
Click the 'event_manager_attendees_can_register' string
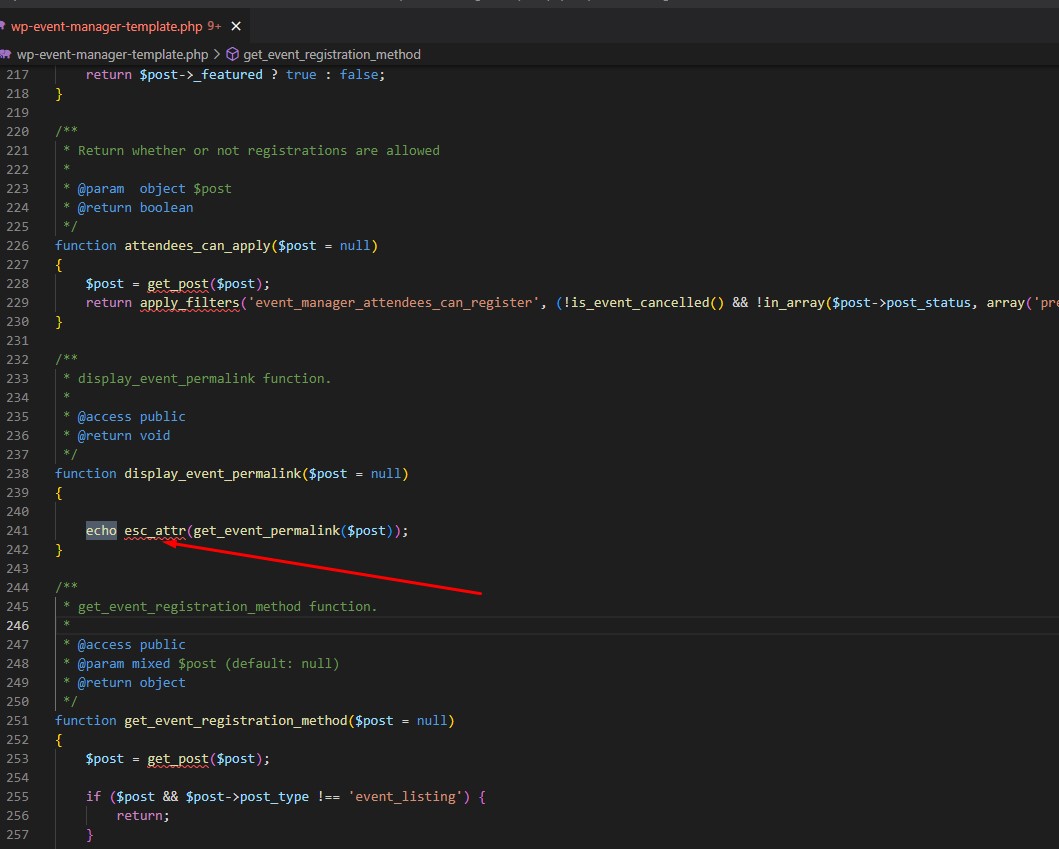394,303
